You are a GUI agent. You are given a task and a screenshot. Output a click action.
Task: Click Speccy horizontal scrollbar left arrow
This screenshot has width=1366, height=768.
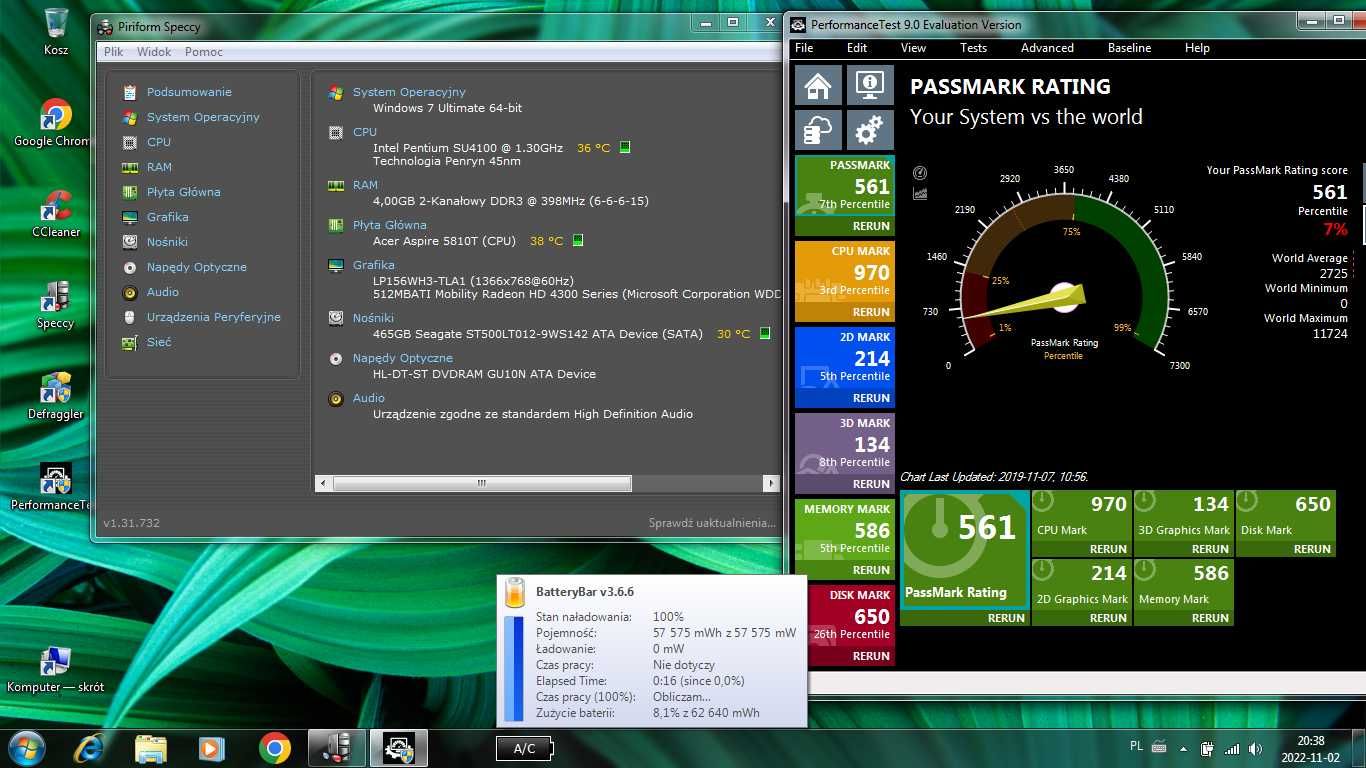(322, 483)
